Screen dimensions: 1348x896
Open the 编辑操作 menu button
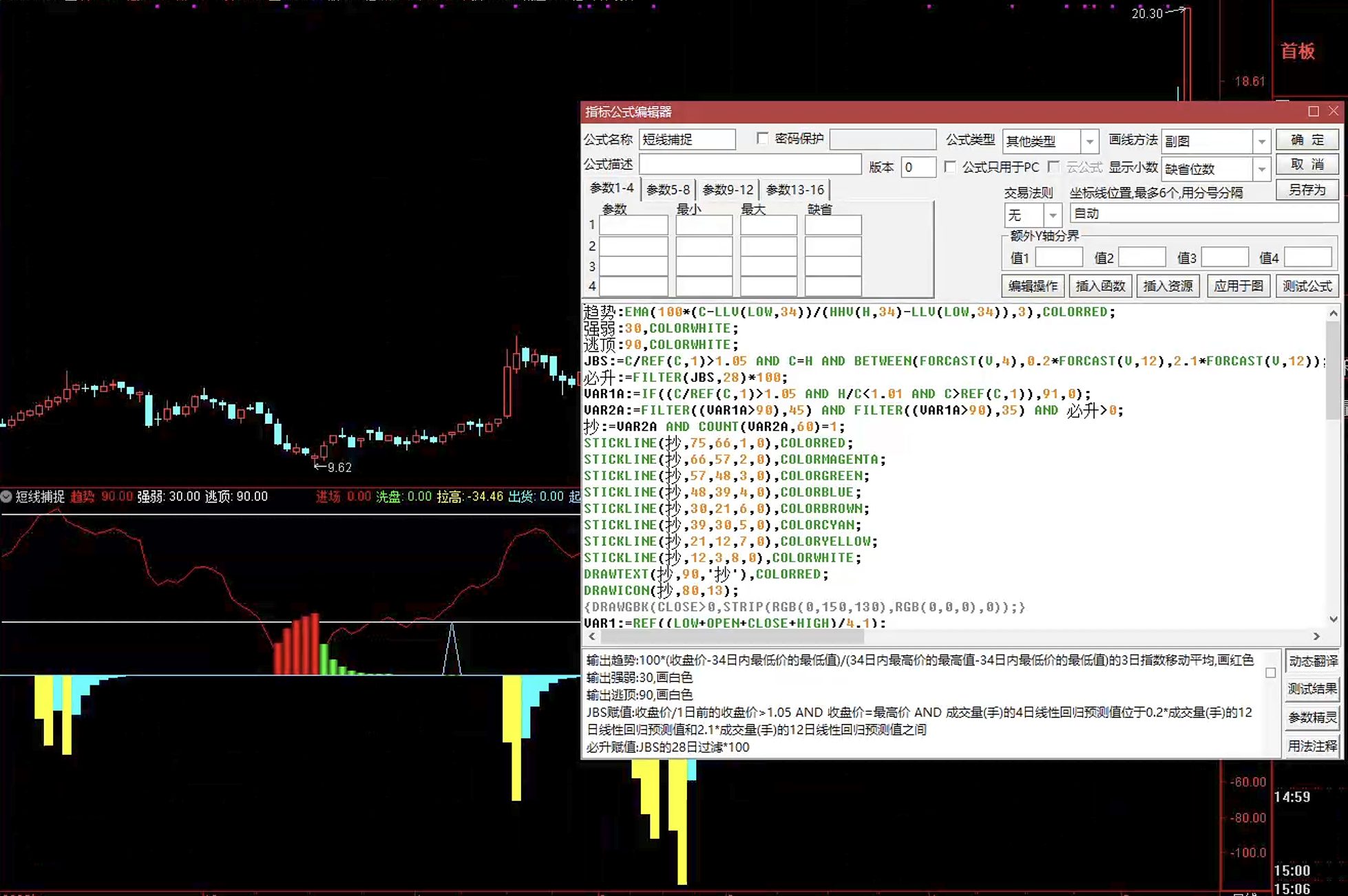click(1033, 286)
